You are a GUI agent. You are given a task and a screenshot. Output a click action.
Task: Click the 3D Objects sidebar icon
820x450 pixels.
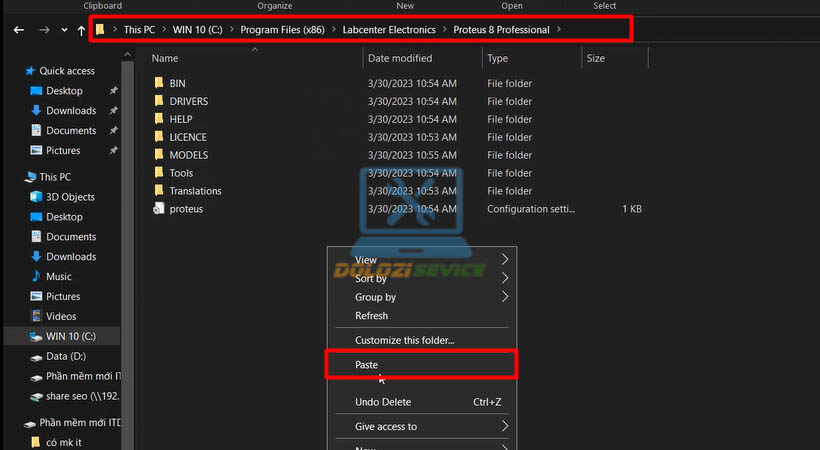click(x=36, y=197)
